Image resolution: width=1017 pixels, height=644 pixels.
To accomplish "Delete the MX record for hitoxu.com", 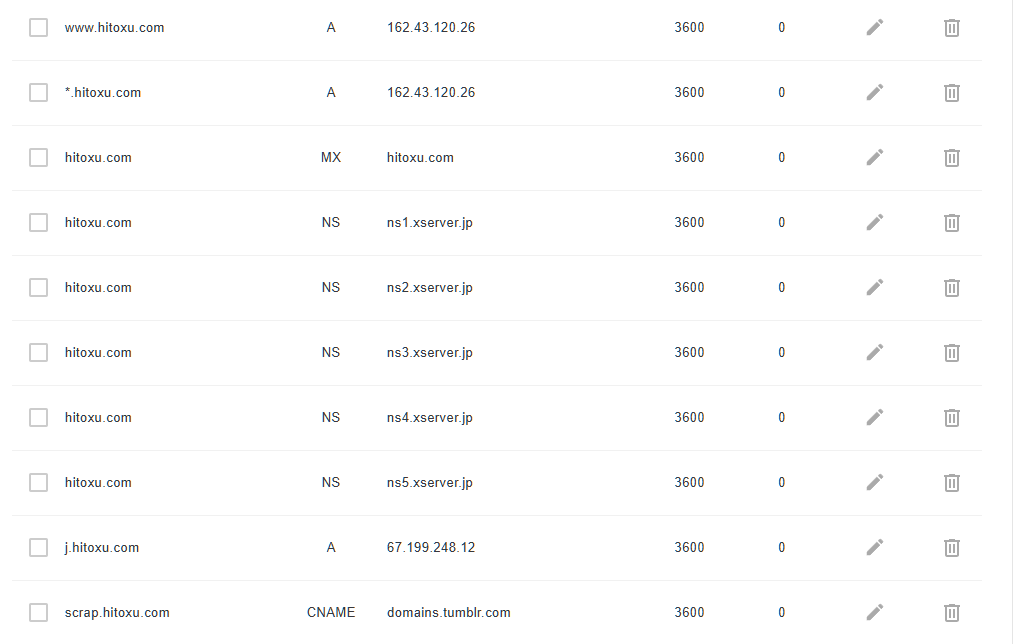I will pyautogui.click(x=952, y=158).
